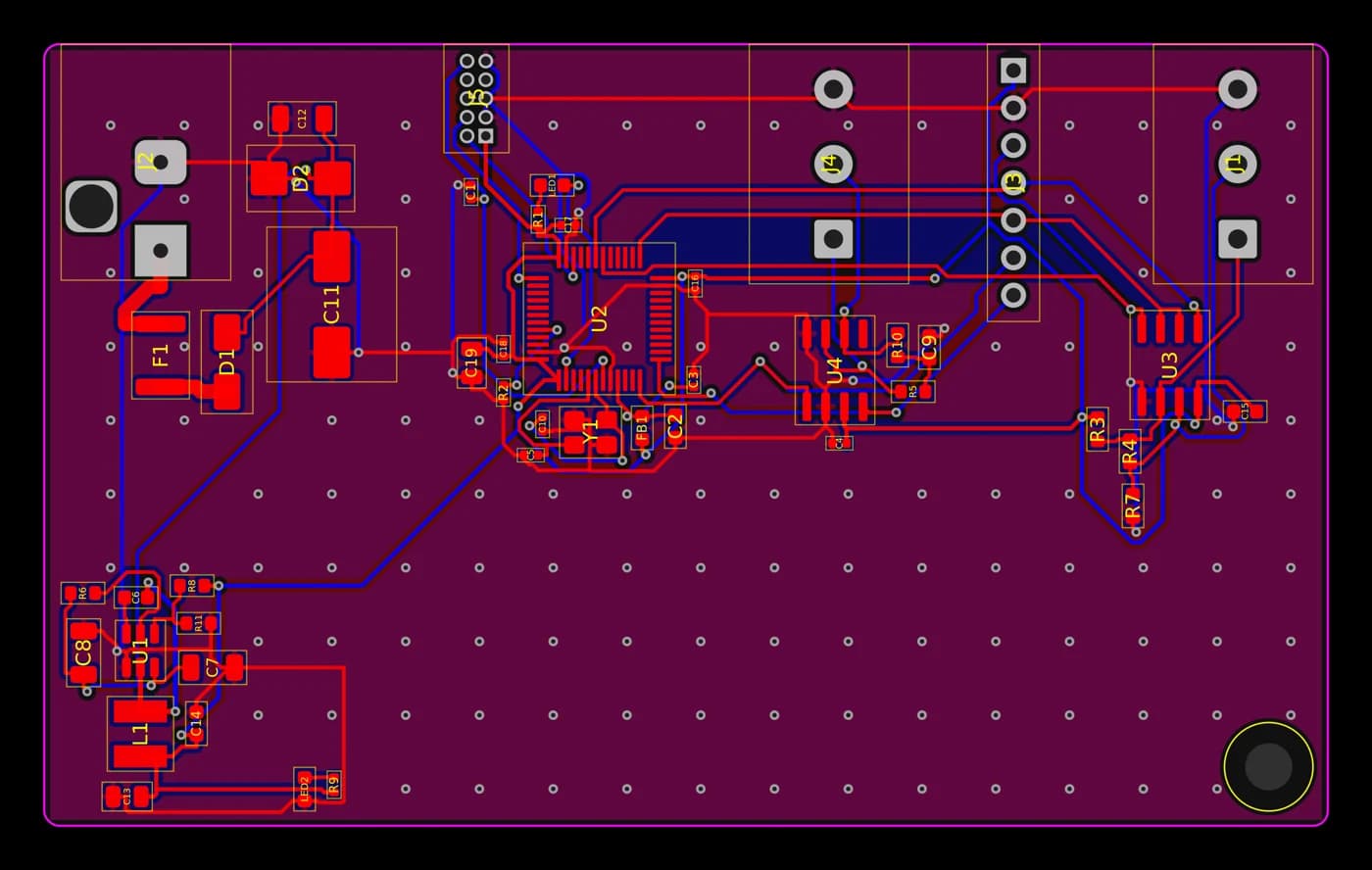Image resolution: width=1372 pixels, height=870 pixels.
Task: Select resistor R6
Action: [x=83, y=593]
